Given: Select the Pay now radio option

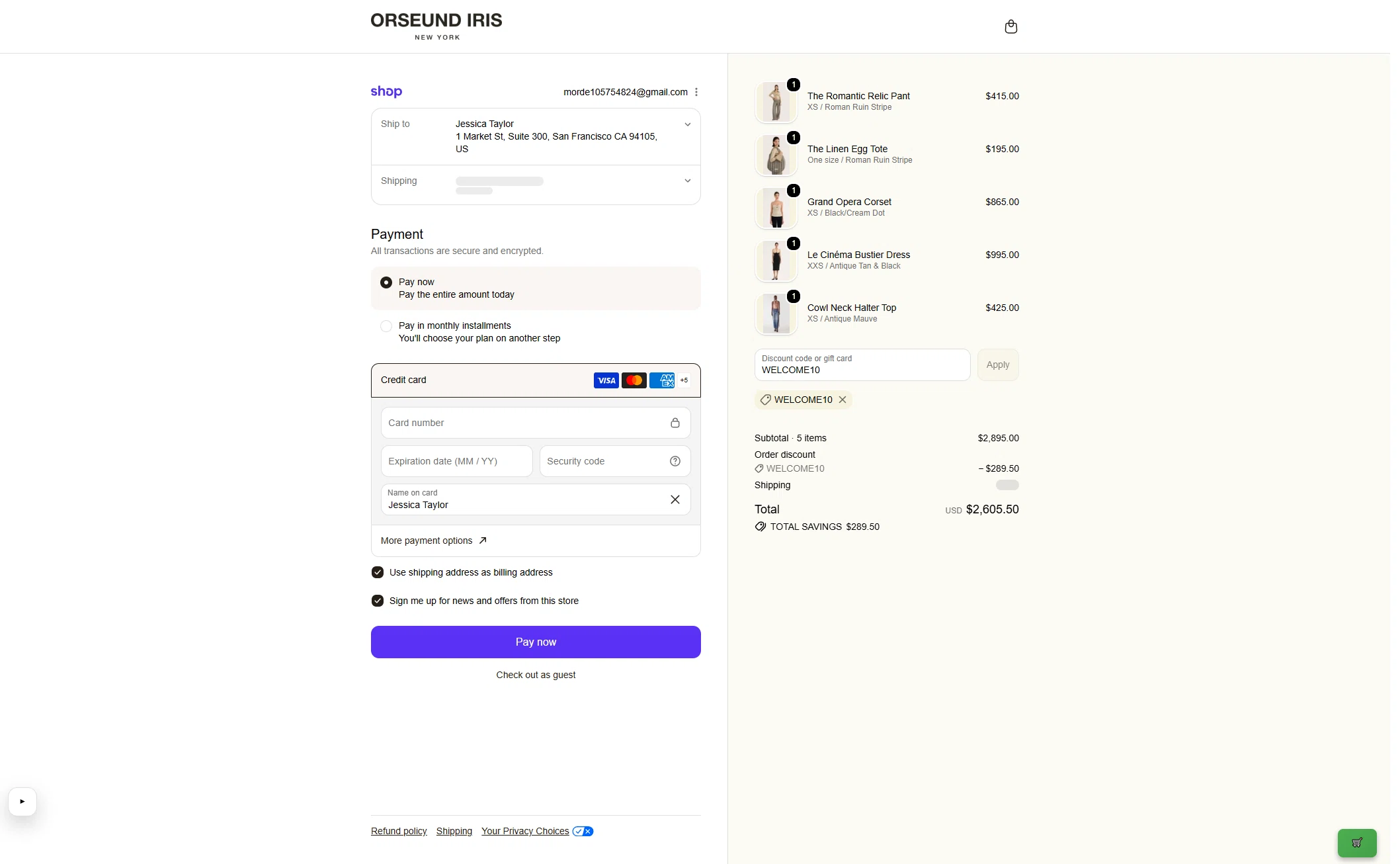Looking at the screenshot, I should (x=386, y=282).
